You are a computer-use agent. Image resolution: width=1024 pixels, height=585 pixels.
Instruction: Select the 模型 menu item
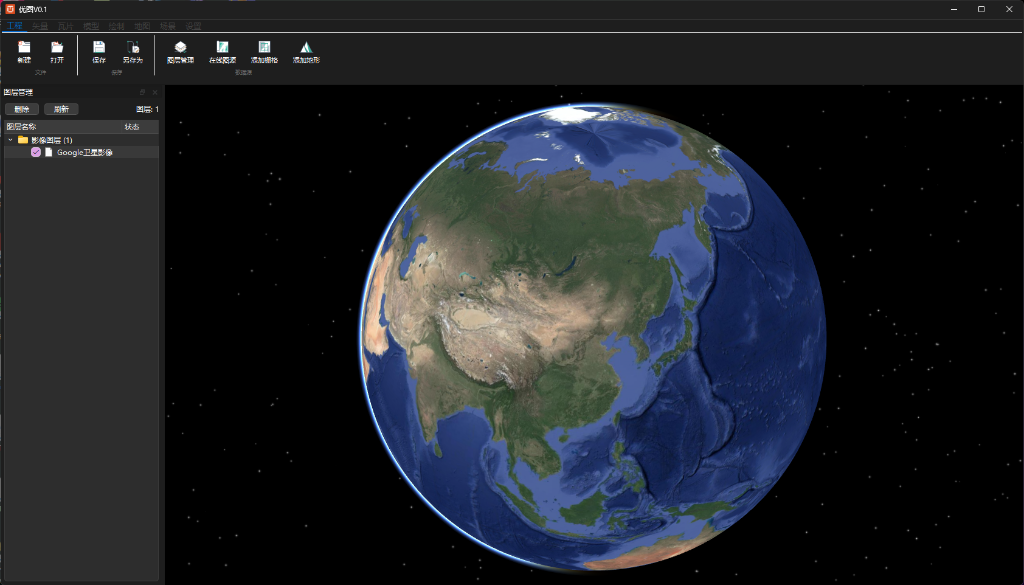tap(91, 26)
